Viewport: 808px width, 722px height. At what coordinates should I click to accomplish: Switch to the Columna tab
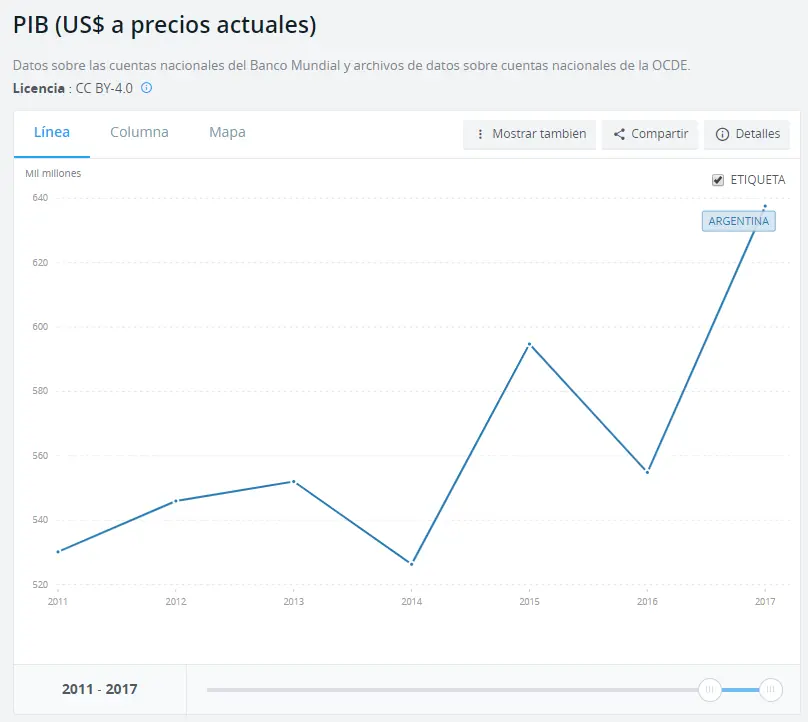coord(139,132)
